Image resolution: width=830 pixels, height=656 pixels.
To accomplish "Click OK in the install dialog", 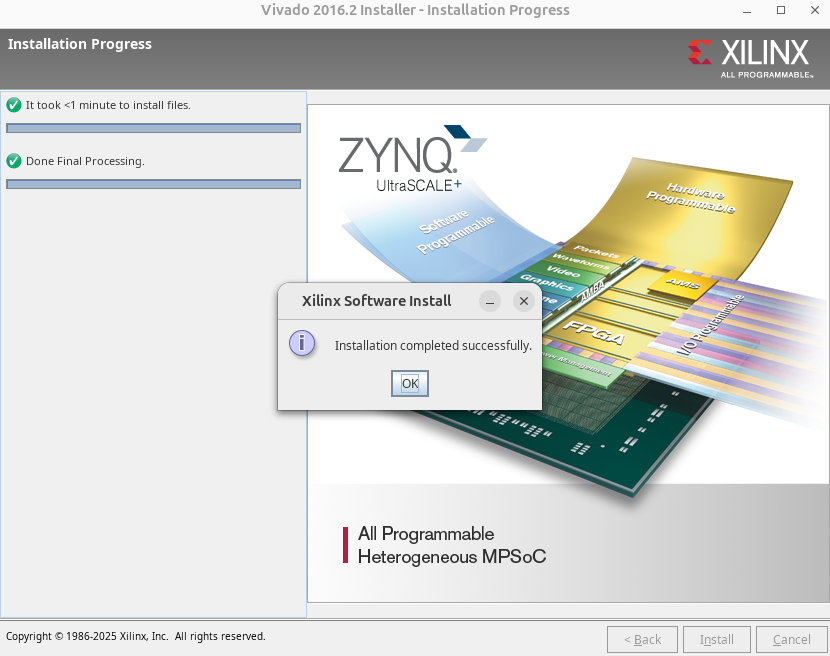I will 409,383.
